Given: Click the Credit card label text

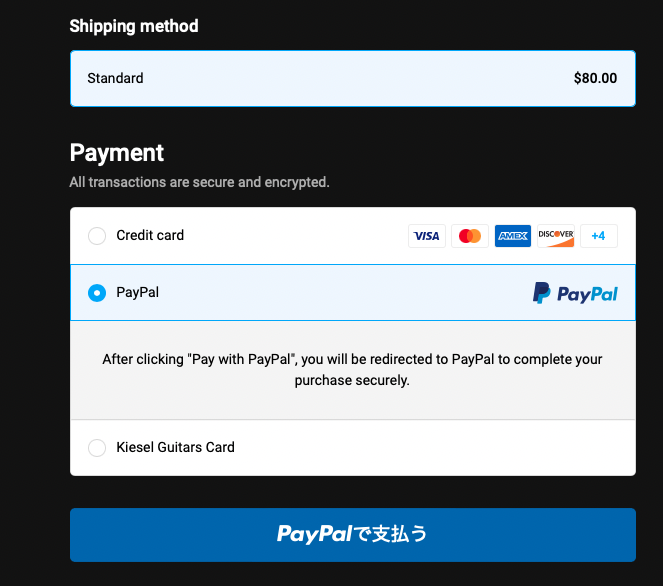Looking at the screenshot, I should point(150,235).
